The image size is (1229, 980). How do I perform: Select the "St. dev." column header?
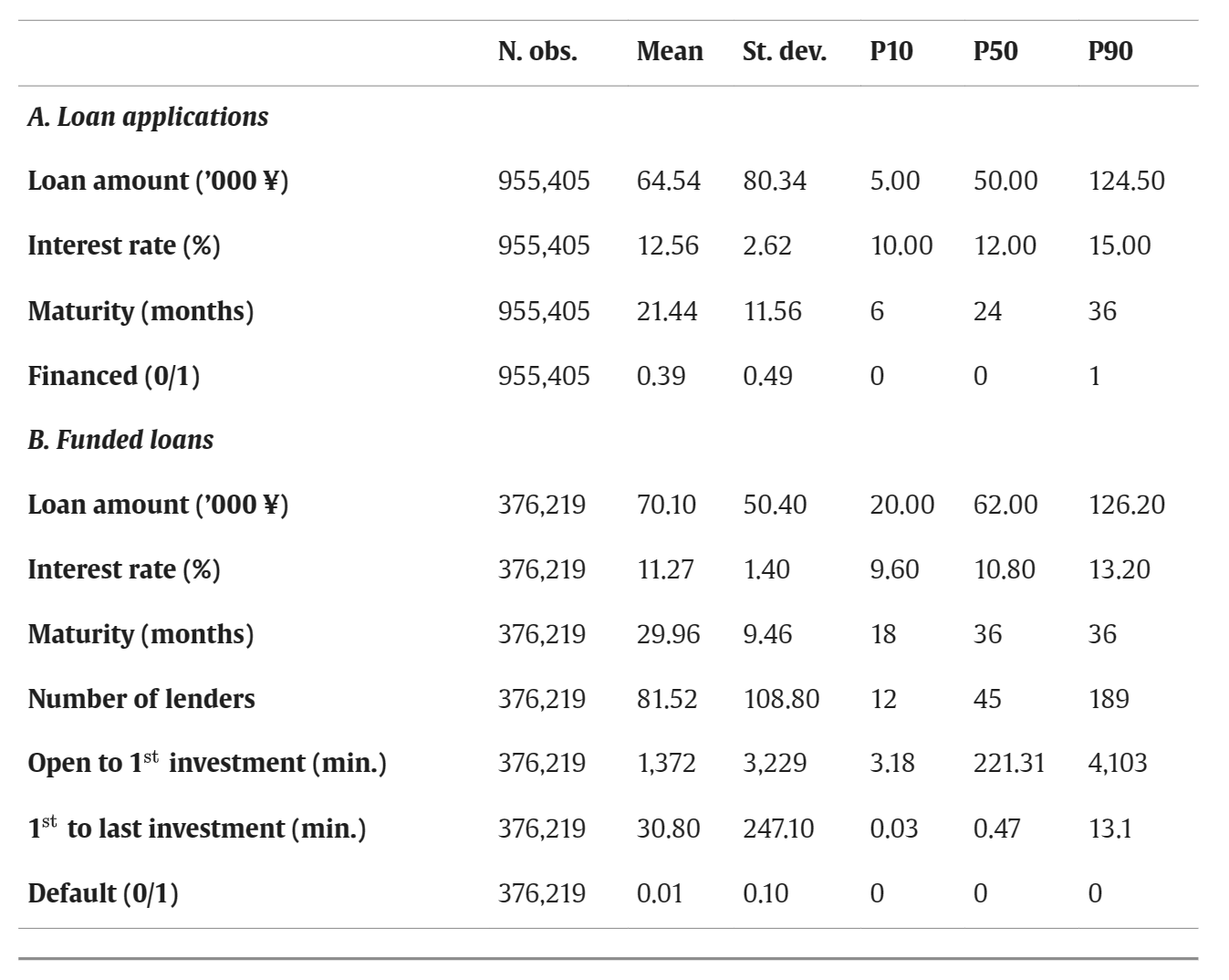[x=784, y=51]
